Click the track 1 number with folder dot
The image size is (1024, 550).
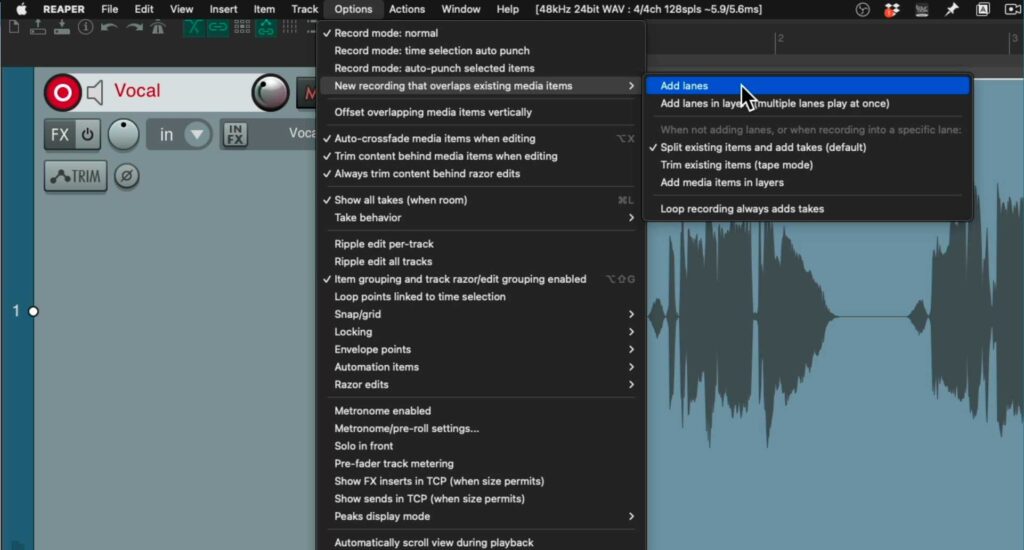pyautogui.click(x=24, y=311)
